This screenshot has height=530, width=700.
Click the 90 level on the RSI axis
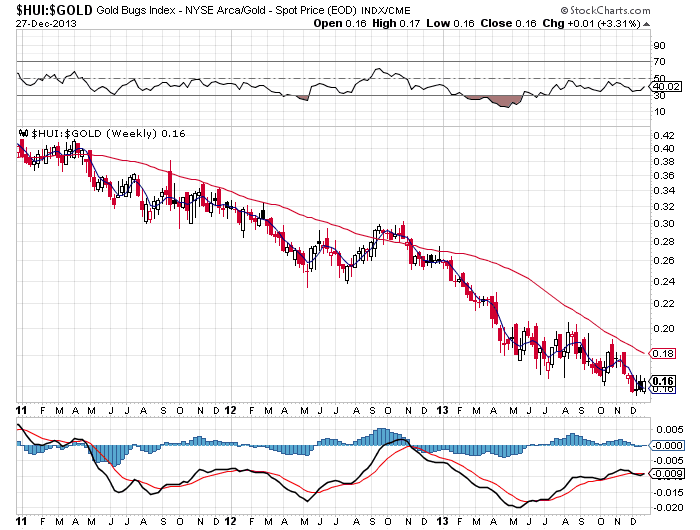click(659, 46)
